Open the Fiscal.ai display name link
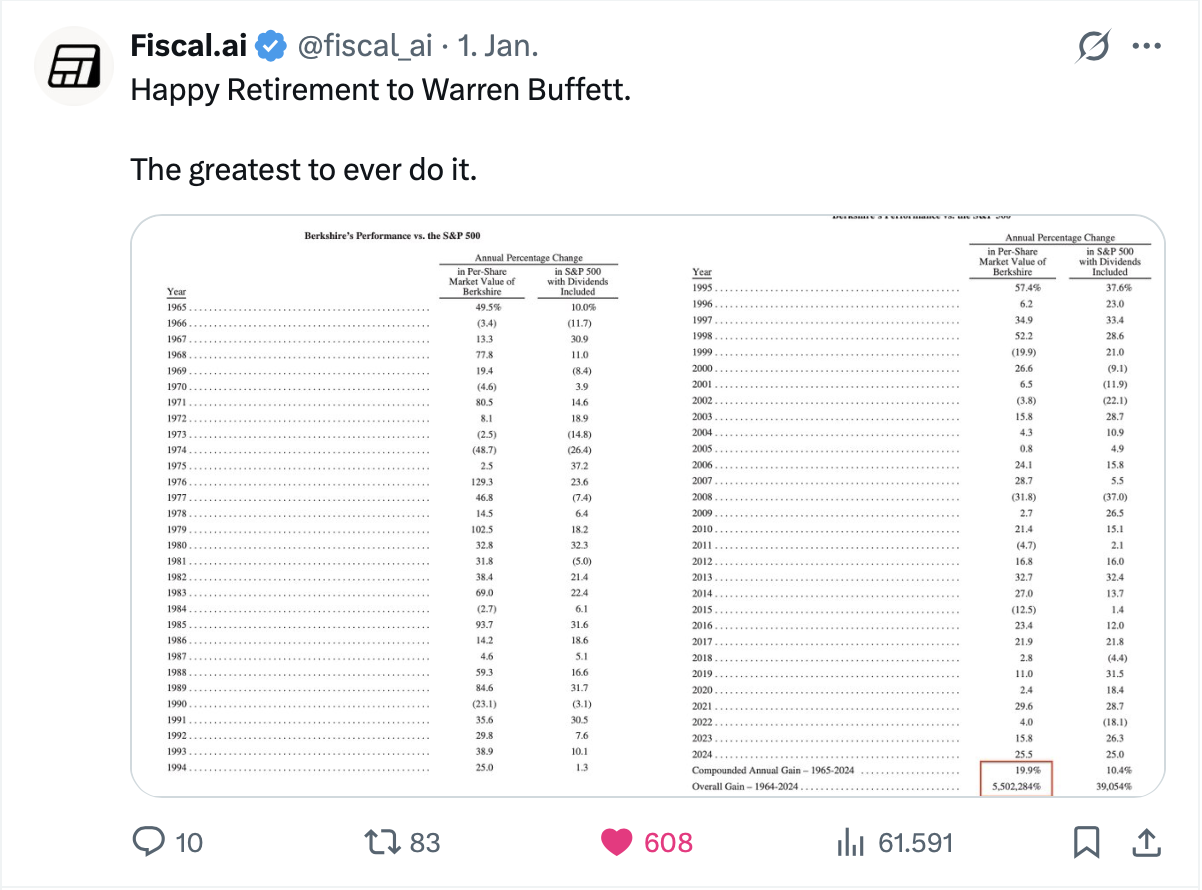 point(189,46)
